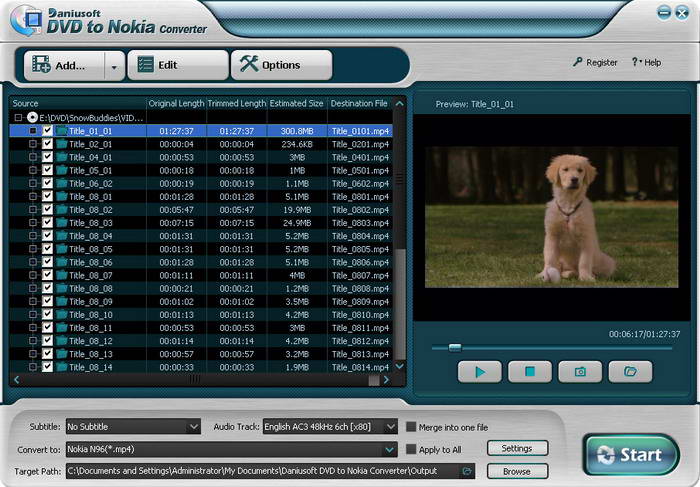
Task: Uncheck the Title_08_04 checkbox
Action: click(47, 236)
